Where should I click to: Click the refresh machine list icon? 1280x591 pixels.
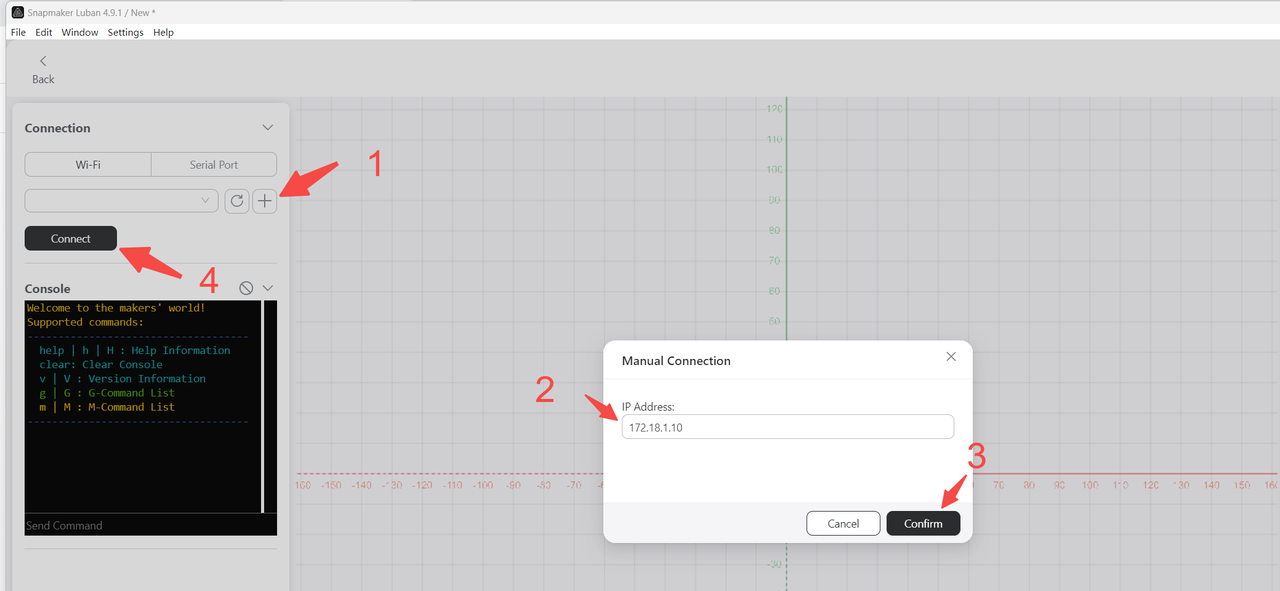(237, 201)
